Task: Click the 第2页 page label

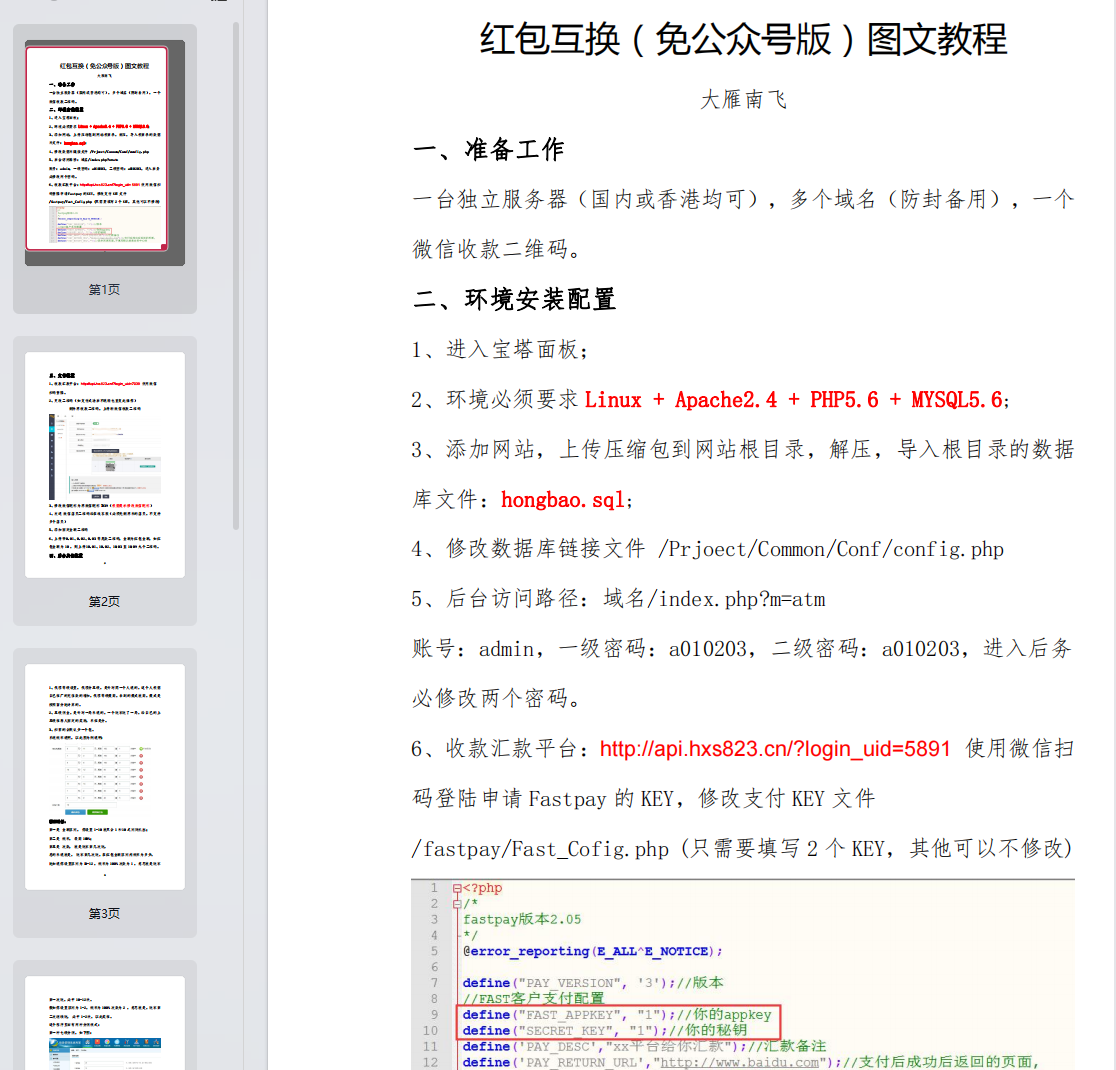Action: [x=104, y=602]
